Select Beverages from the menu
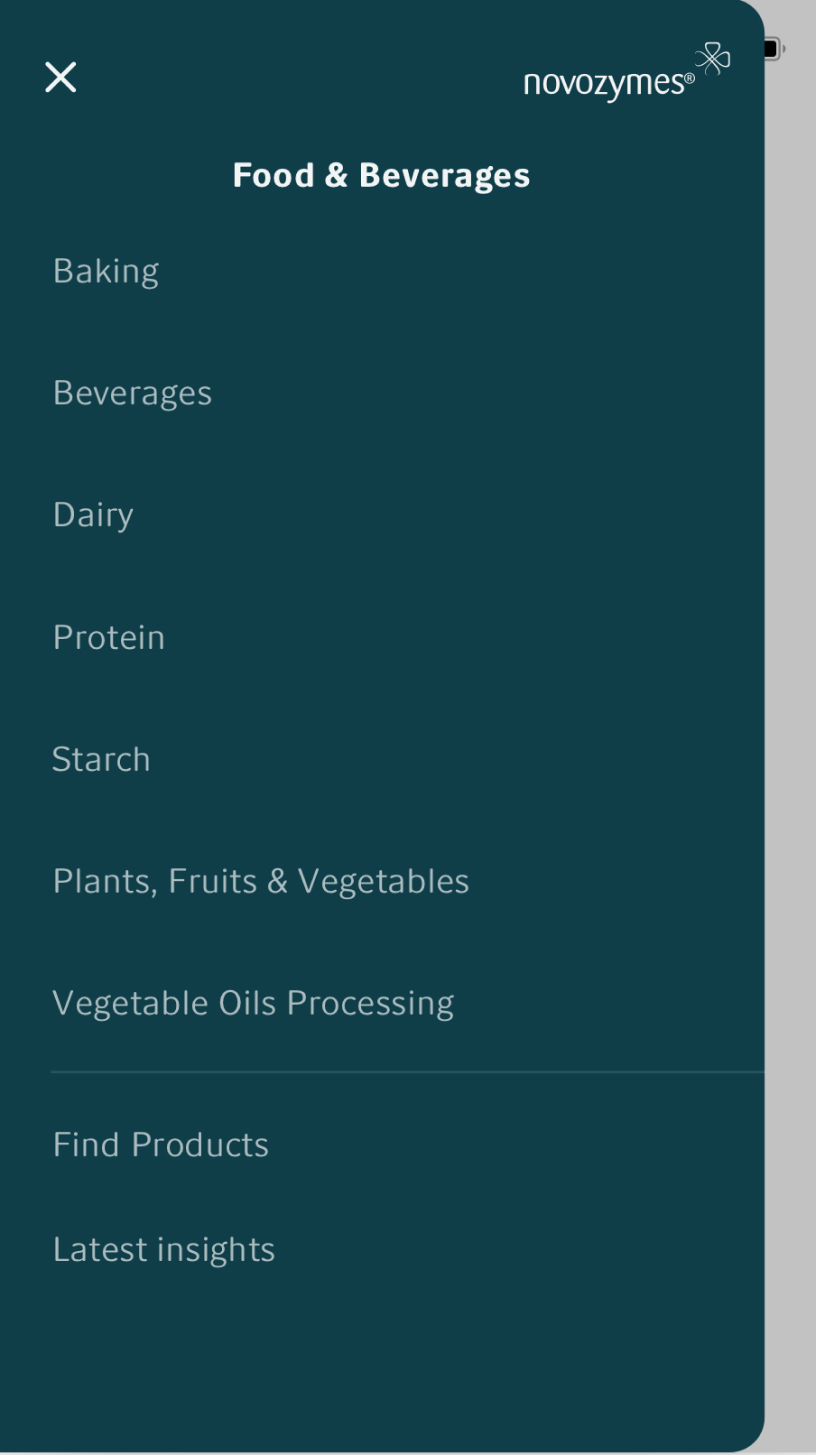The width and height of the screenshot is (816, 1455). [132, 393]
